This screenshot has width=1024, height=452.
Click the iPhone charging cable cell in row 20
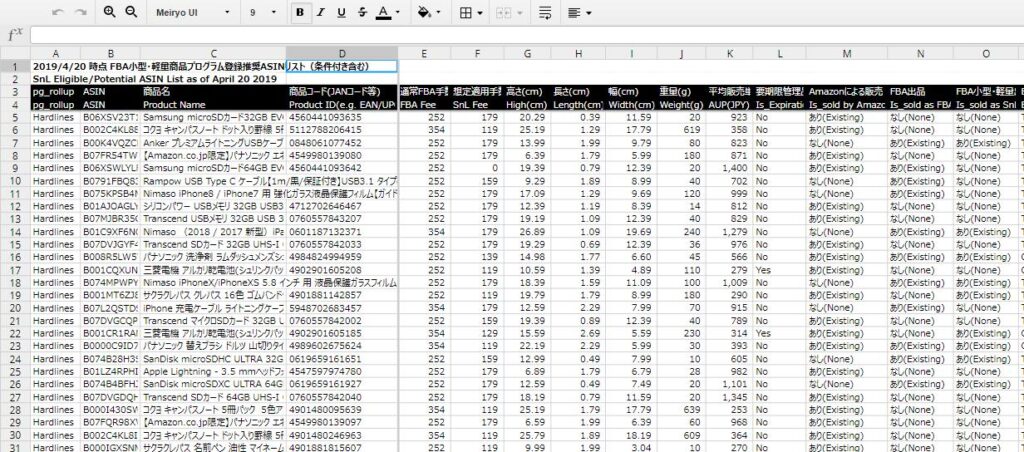pos(213,308)
